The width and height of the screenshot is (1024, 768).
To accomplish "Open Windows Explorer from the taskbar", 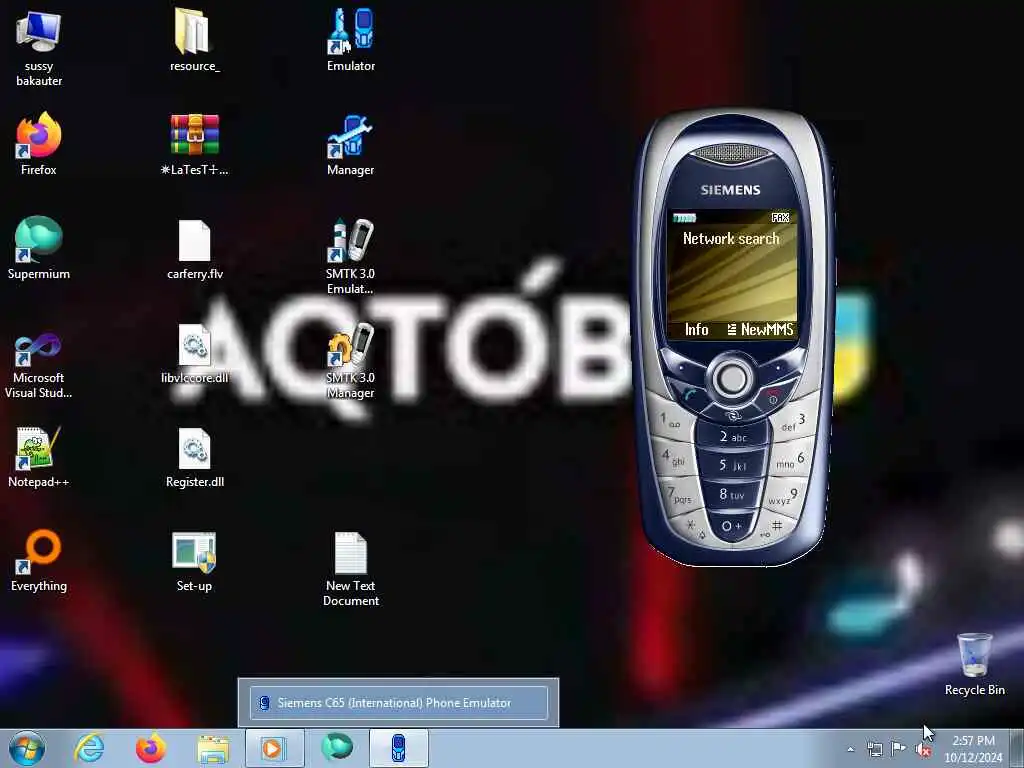I will 213,749.
